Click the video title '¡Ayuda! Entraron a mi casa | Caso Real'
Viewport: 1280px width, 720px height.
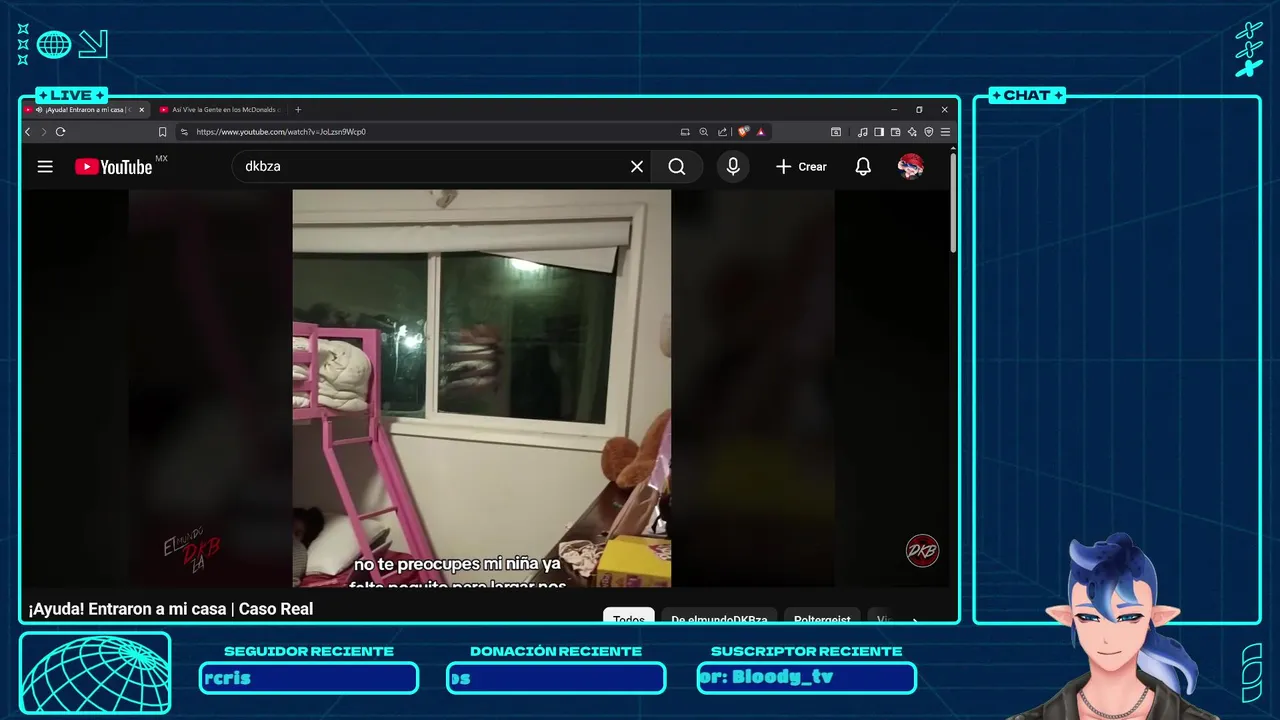tap(171, 608)
